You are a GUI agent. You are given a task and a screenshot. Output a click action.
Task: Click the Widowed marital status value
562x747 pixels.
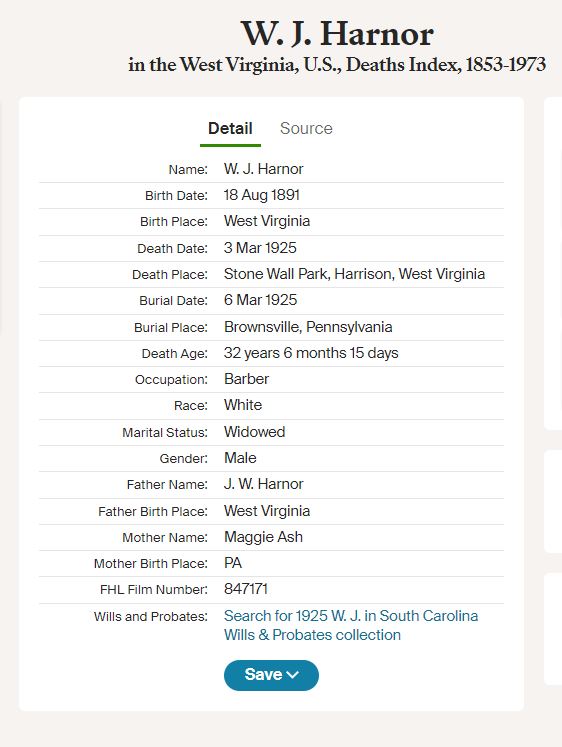point(254,432)
